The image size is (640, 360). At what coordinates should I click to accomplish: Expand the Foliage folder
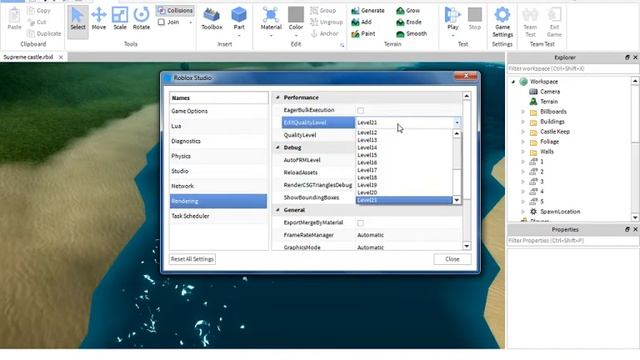coord(523,142)
